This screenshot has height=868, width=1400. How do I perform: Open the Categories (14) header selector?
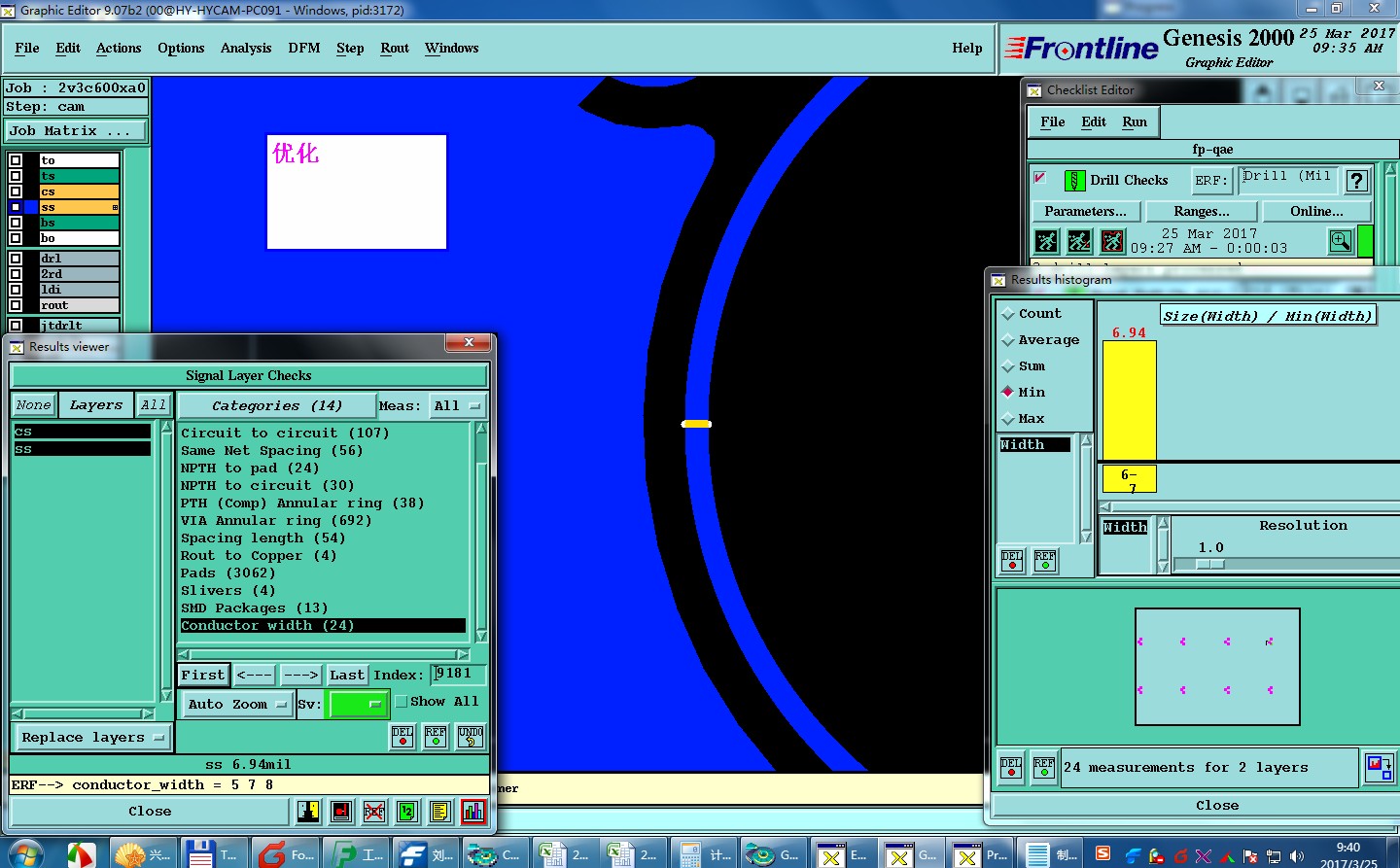[x=277, y=406]
